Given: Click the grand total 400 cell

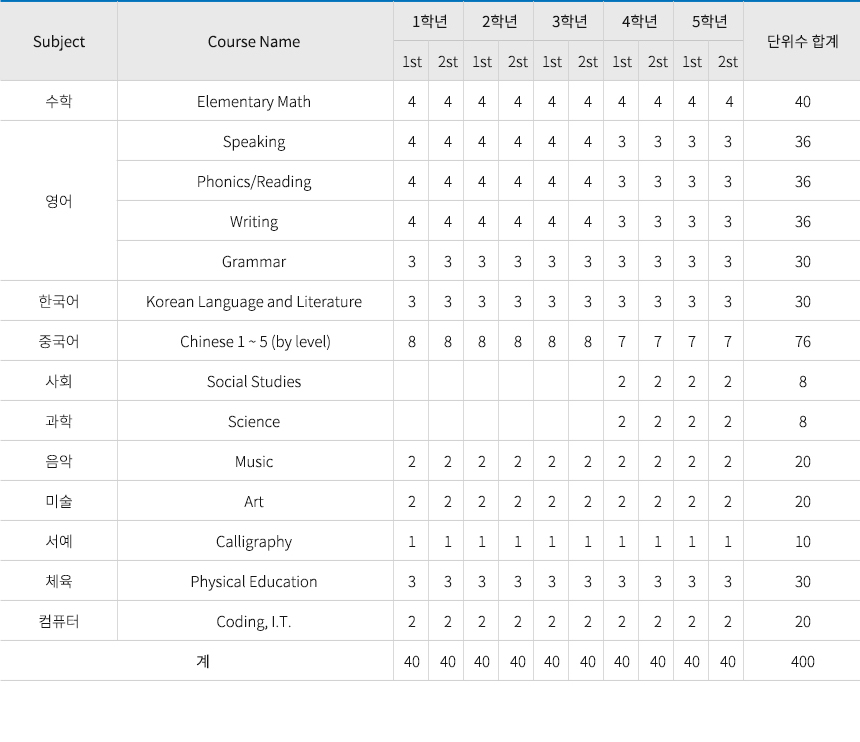Looking at the screenshot, I should (802, 661).
